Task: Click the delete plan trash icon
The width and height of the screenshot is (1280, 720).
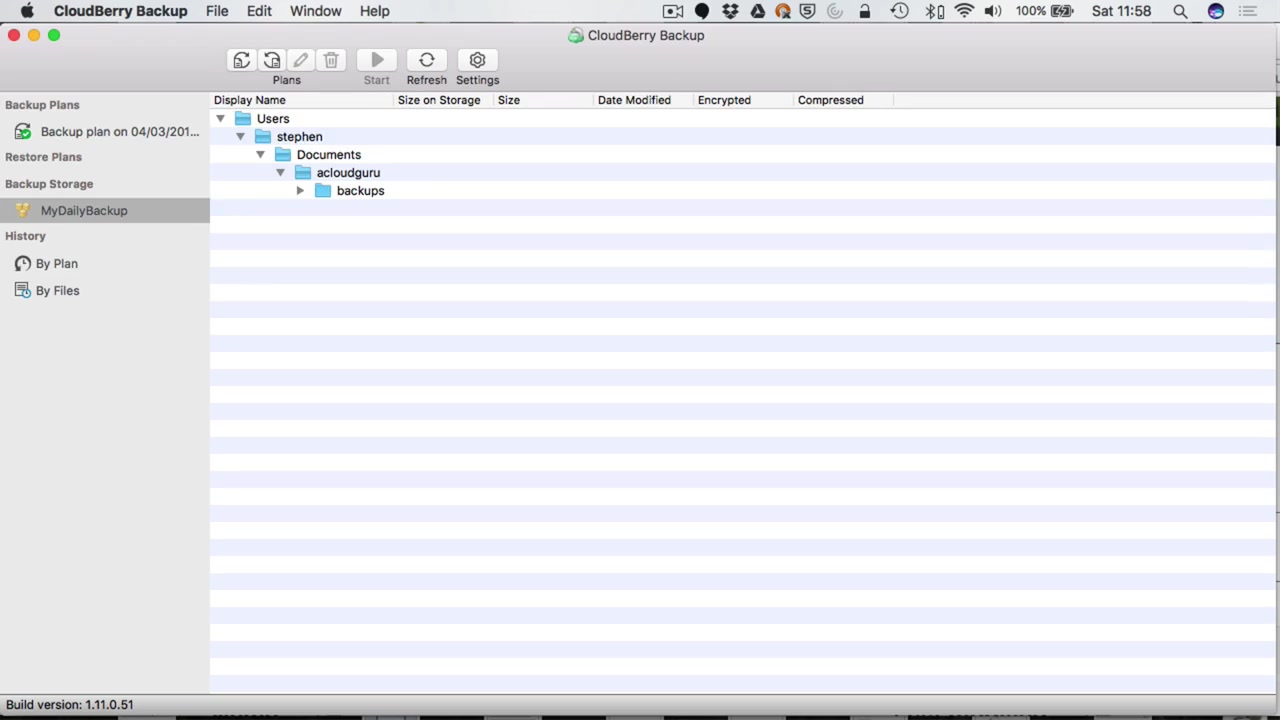Action: point(331,61)
